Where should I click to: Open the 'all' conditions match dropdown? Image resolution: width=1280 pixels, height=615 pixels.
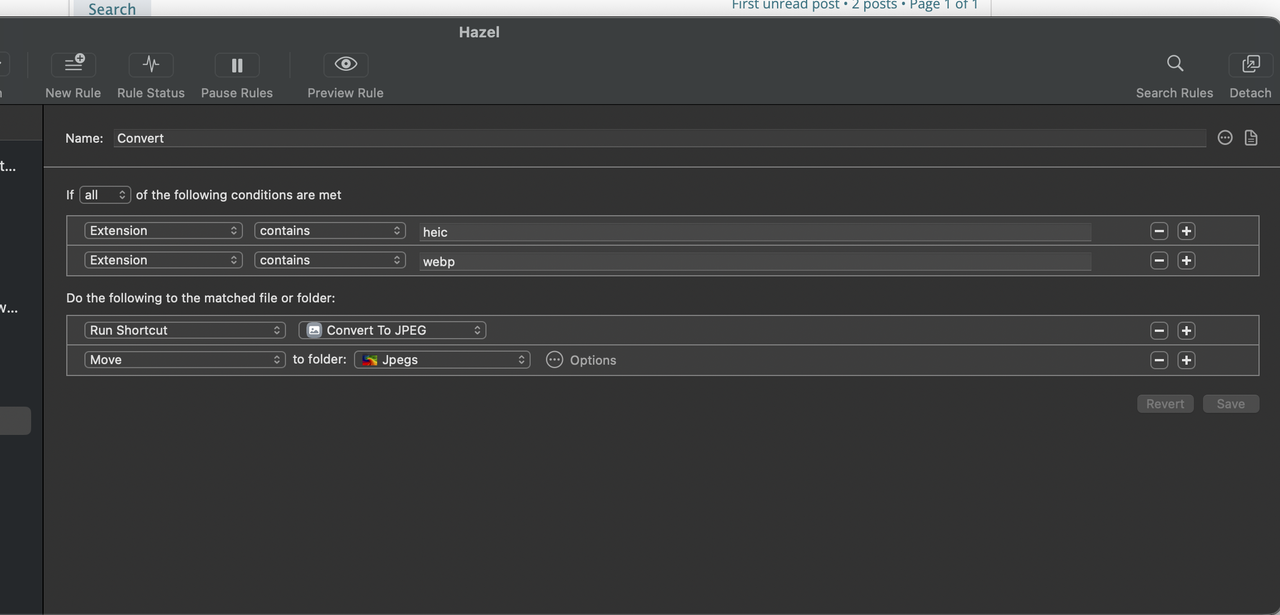point(105,195)
